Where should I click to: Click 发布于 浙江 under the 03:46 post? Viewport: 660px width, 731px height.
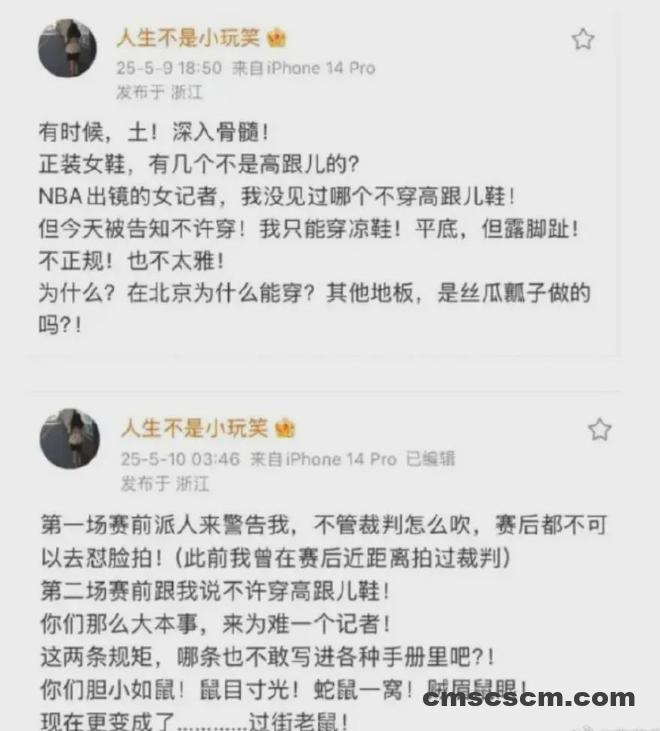(165, 483)
